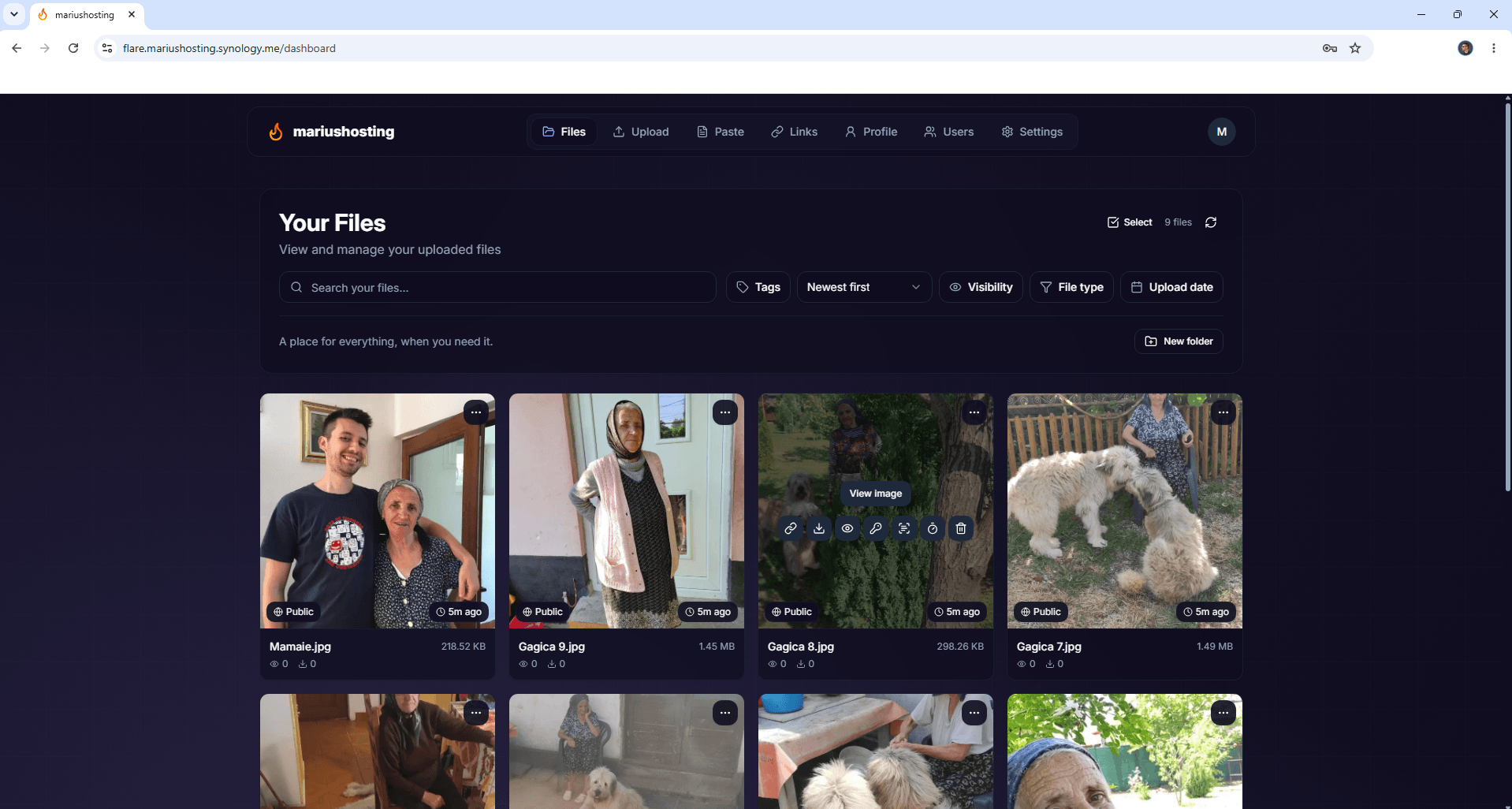The image size is (1512, 809).
Task: Create a New folder
Action: [x=1179, y=341]
